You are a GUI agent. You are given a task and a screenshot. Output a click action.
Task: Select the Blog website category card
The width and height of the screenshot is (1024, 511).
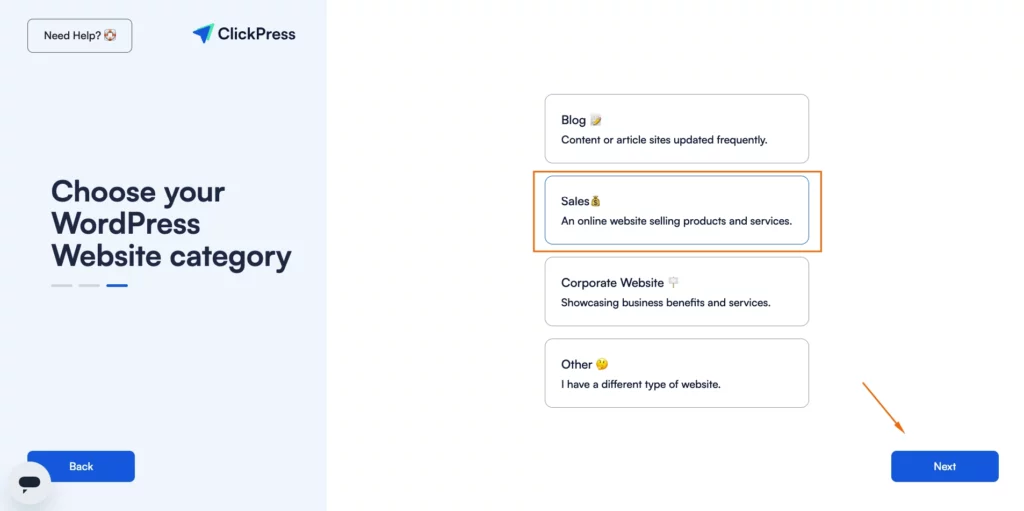(x=677, y=129)
